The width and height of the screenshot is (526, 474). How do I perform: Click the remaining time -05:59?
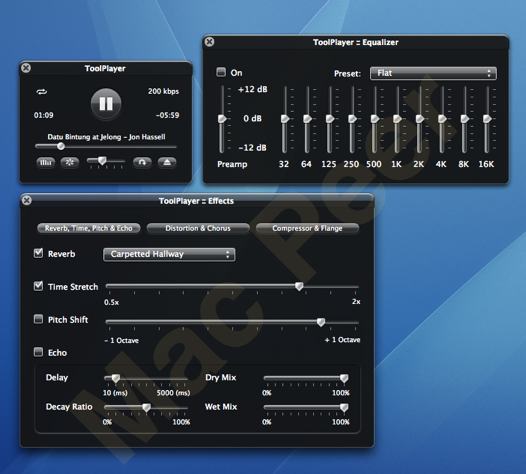167,115
